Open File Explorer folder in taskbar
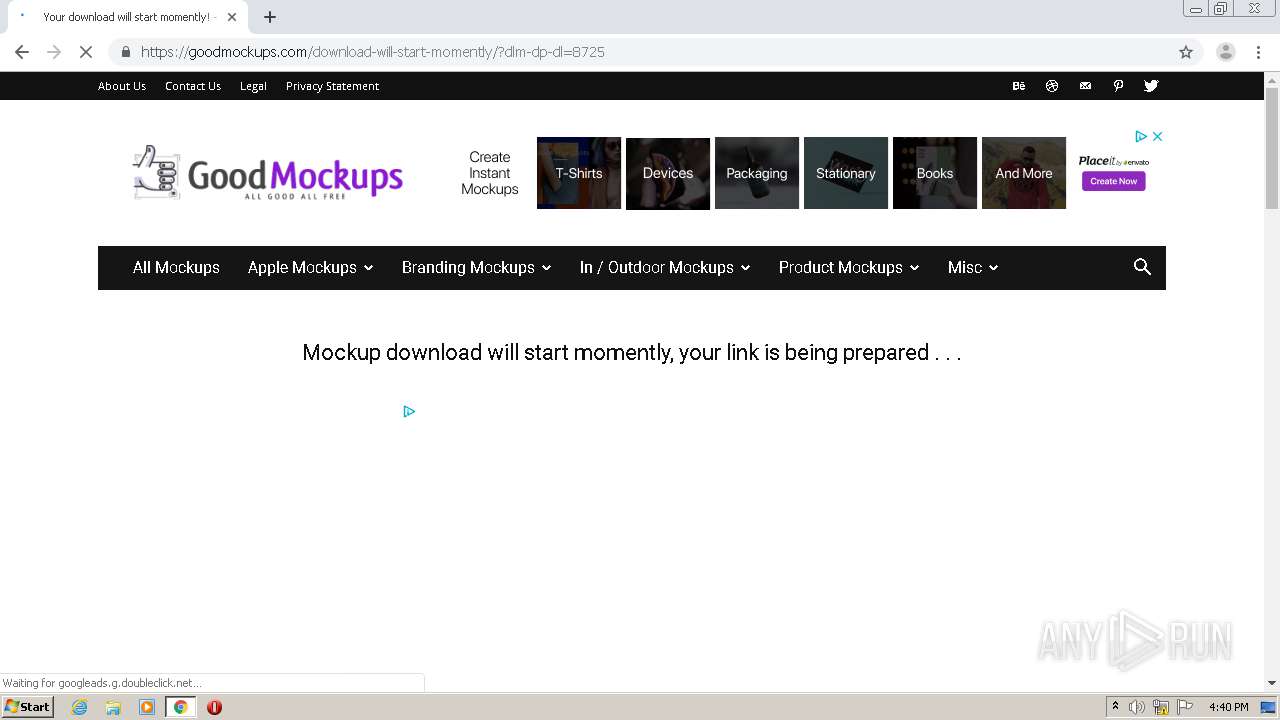This screenshot has width=1280, height=720. [x=113, y=707]
